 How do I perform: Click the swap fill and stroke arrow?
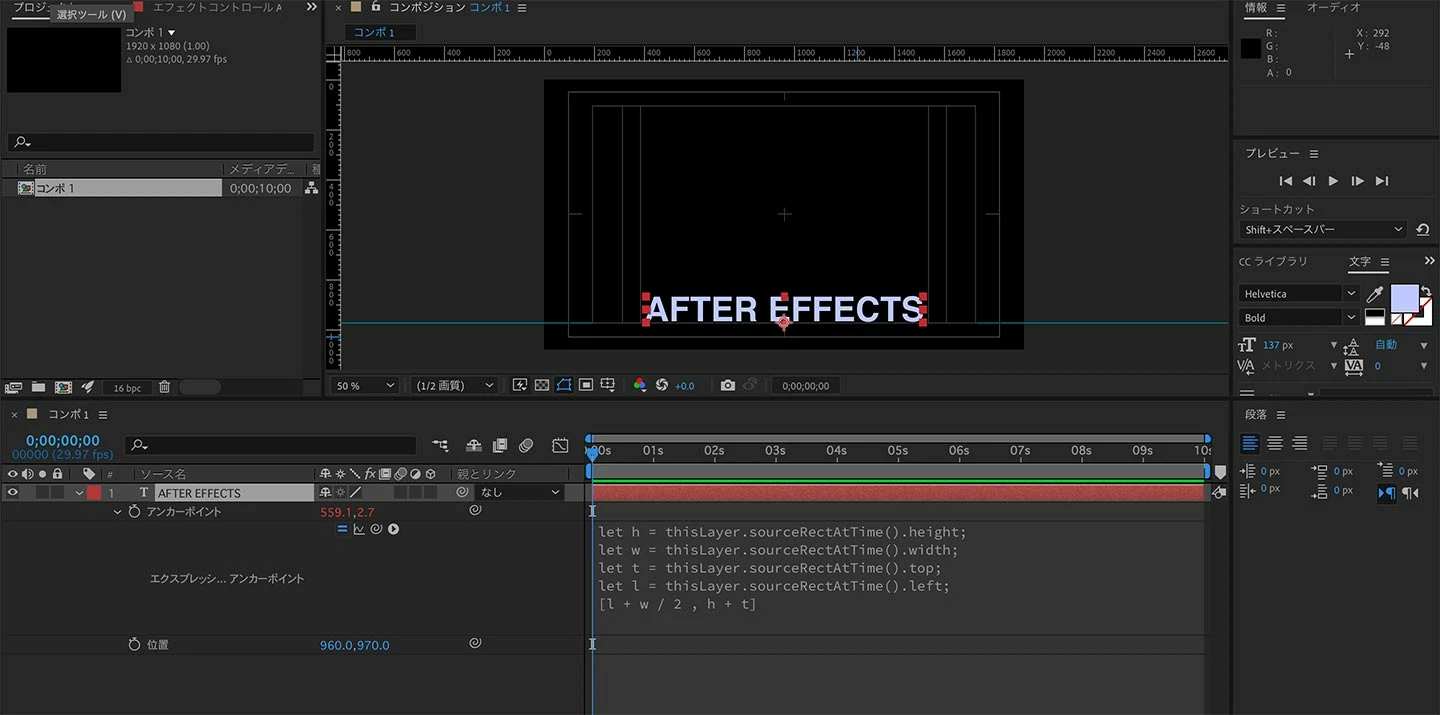click(1426, 291)
